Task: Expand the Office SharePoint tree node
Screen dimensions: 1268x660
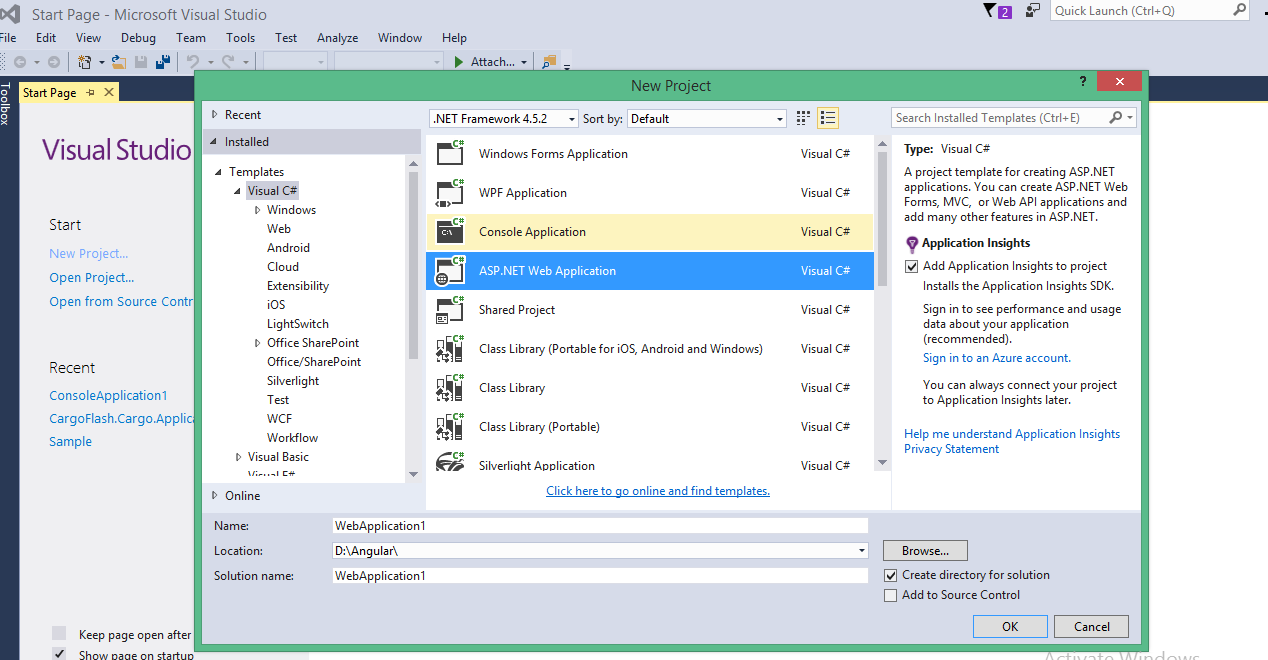Action: click(257, 343)
